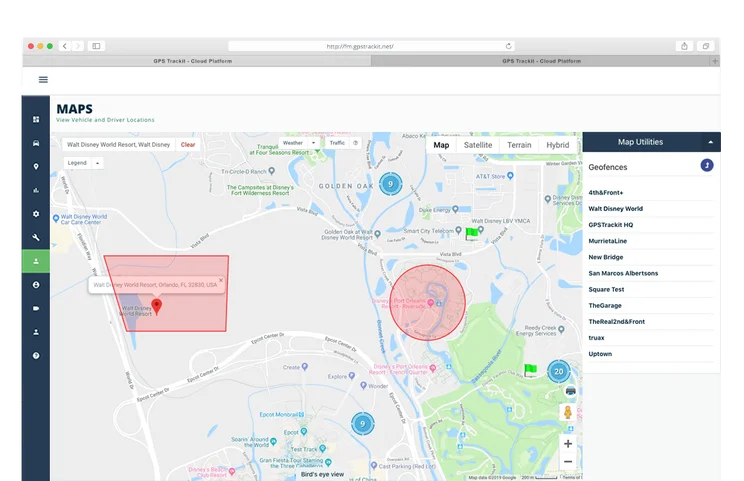Open the dashboard grid icon in sidebar
Image resolution: width=744 pixels, height=481 pixels.
click(36, 120)
